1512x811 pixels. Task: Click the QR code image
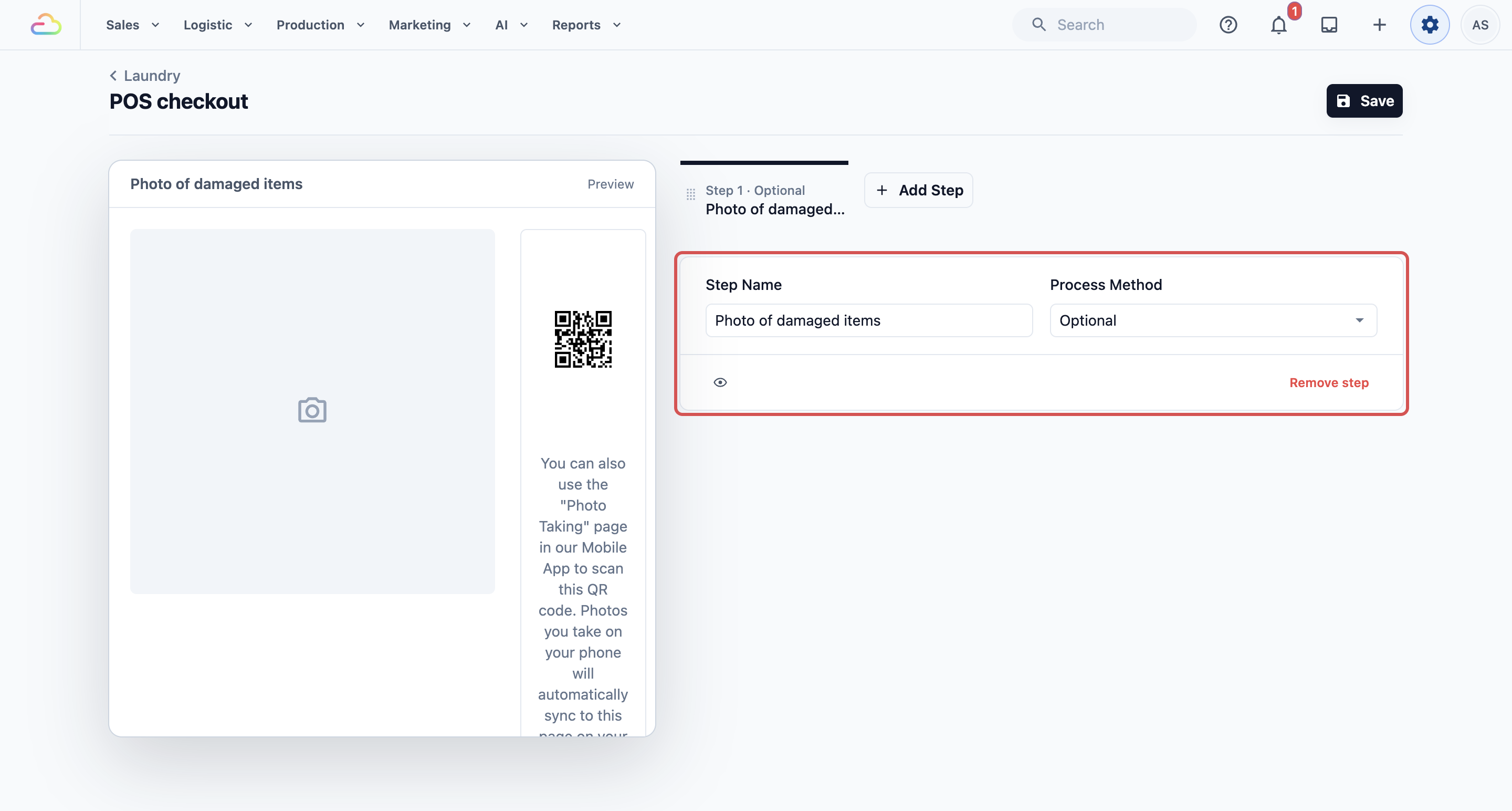pyautogui.click(x=583, y=339)
